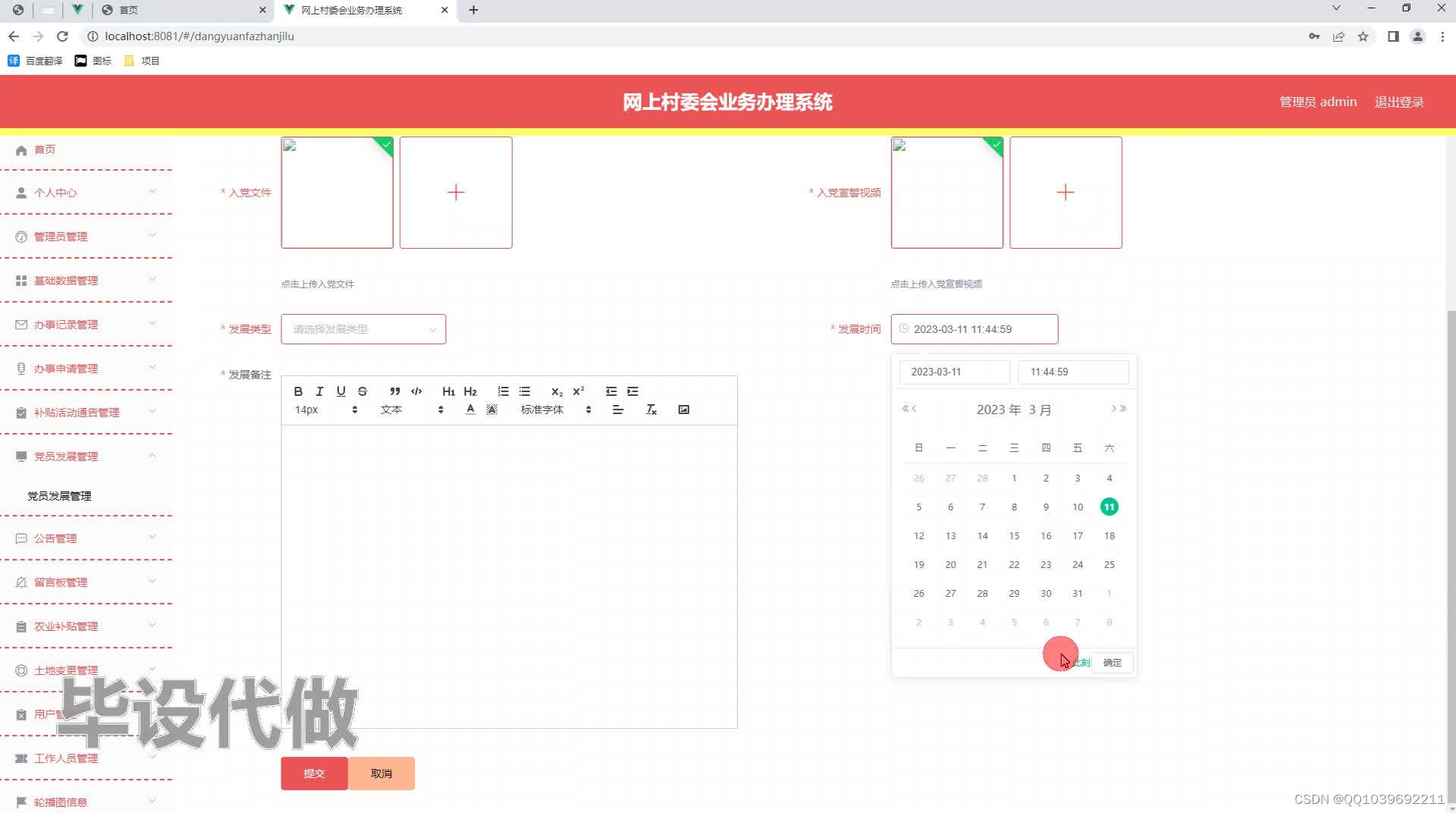Click 退出登录 to log out
Image resolution: width=1456 pixels, height=813 pixels.
tap(1399, 102)
